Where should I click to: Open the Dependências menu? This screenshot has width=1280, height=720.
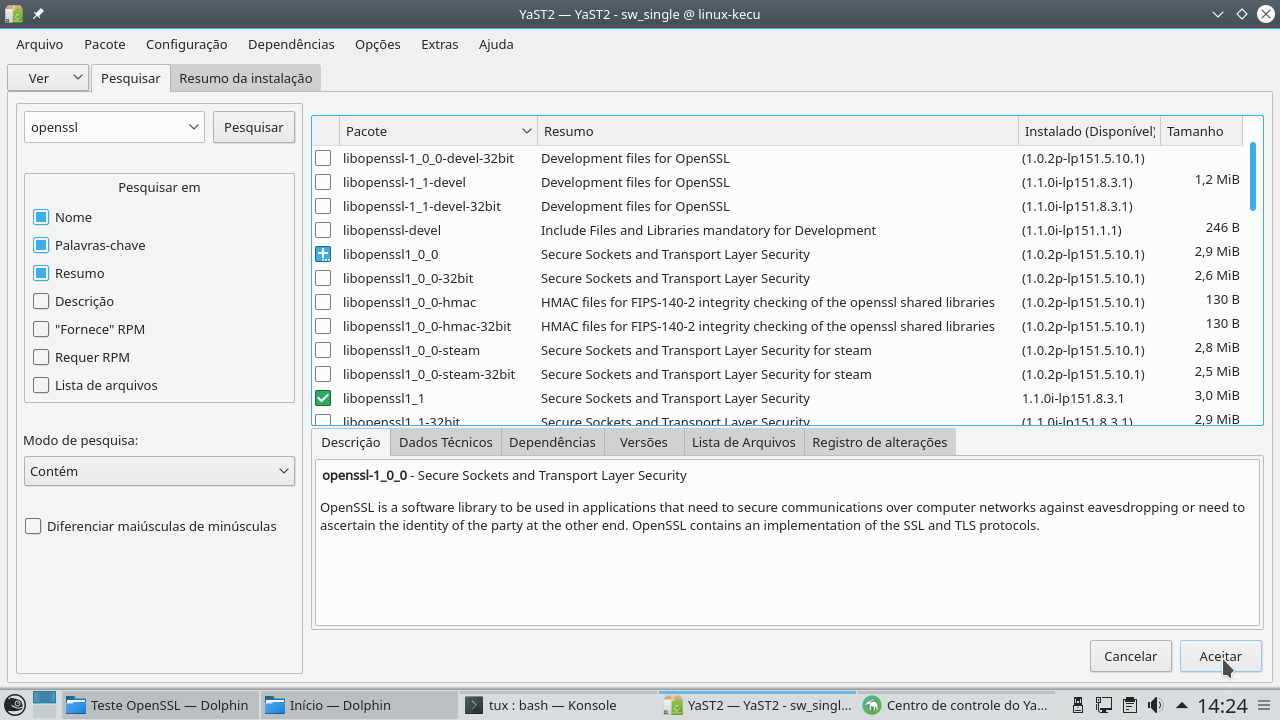click(x=291, y=44)
